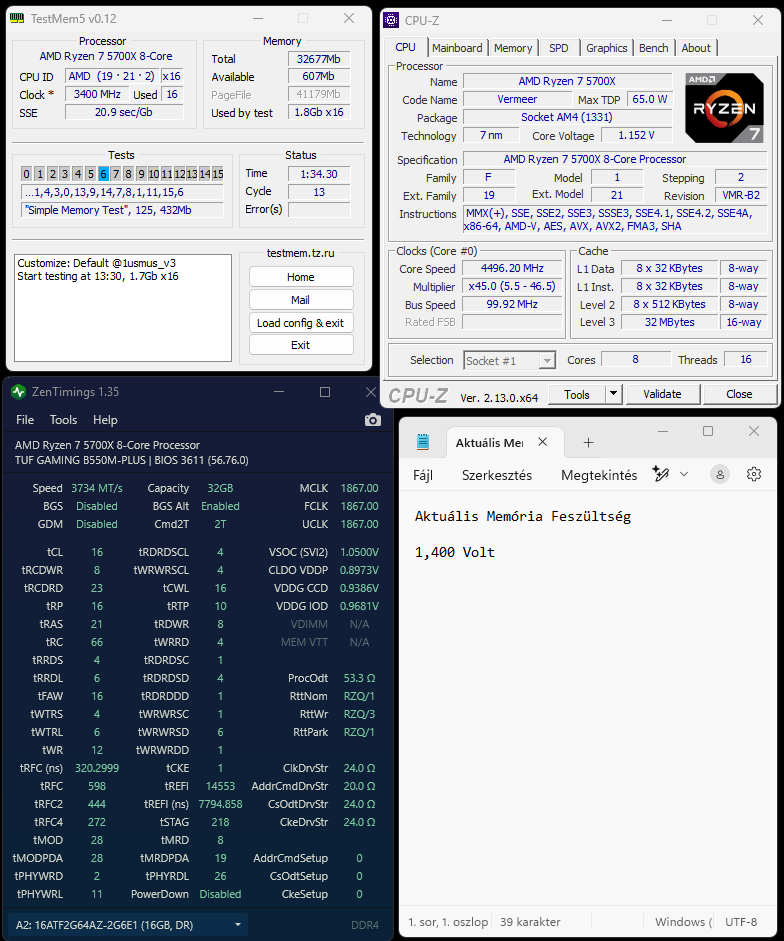The height and width of the screenshot is (941, 784).
Task: Minimize the ZenTimings window
Action: coord(279,392)
